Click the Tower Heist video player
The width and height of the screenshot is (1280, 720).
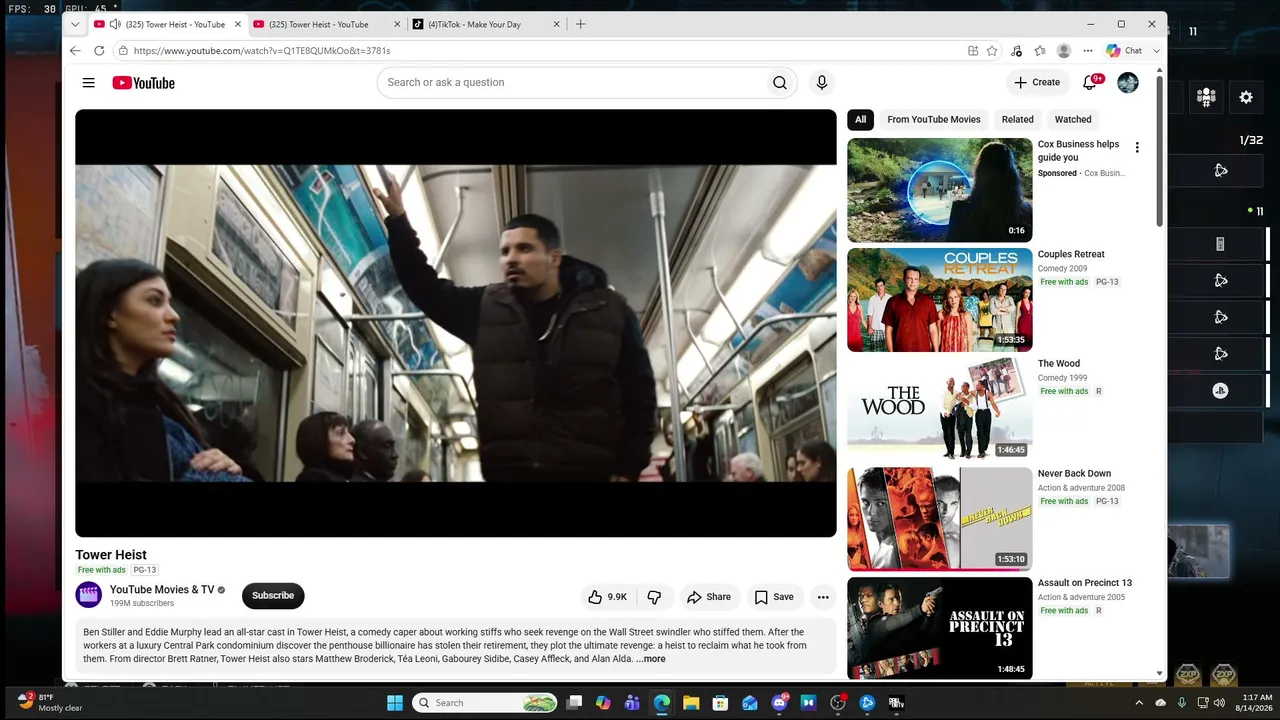(x=456, y=323)
